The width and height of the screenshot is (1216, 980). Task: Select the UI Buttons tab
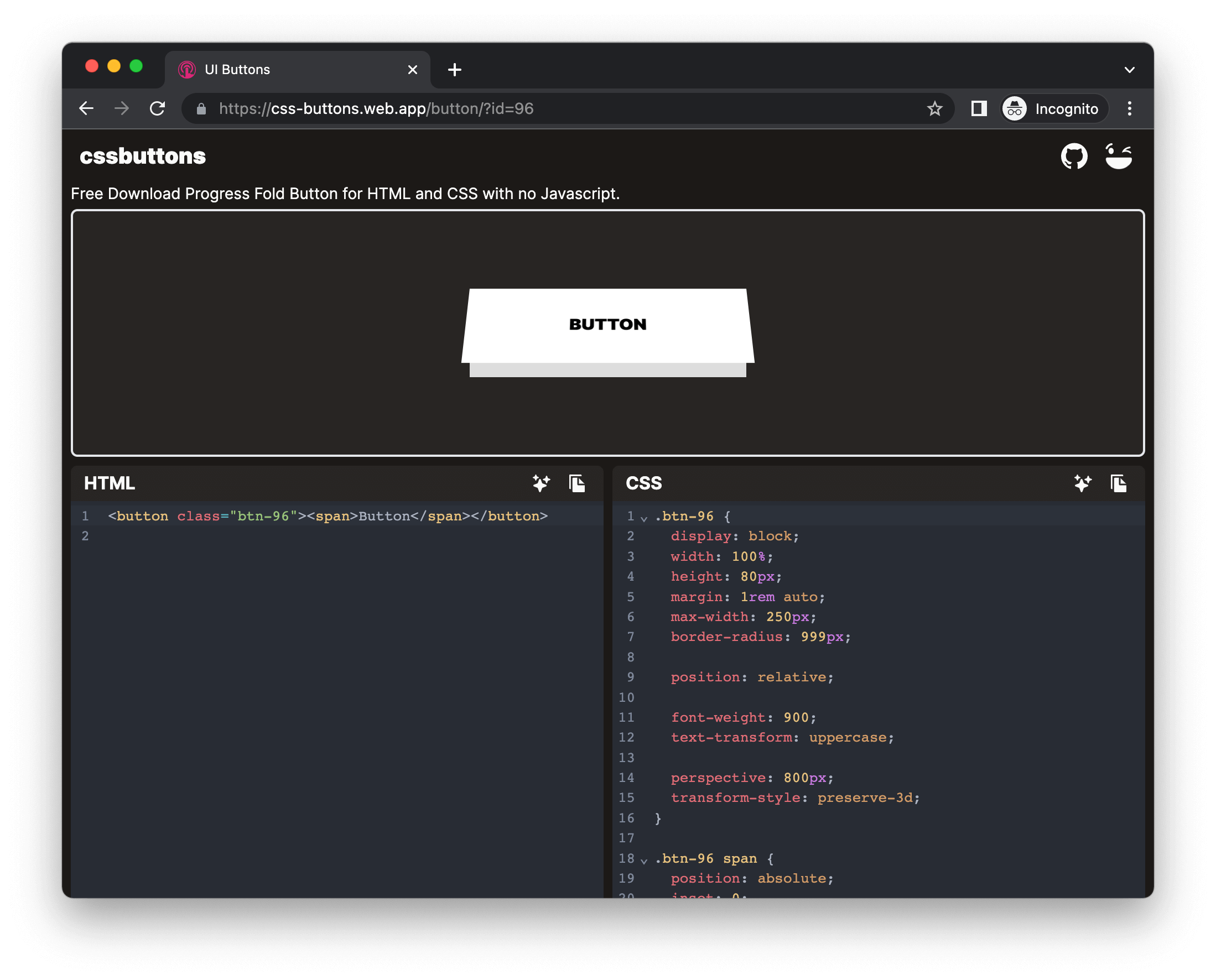(294, 70)
